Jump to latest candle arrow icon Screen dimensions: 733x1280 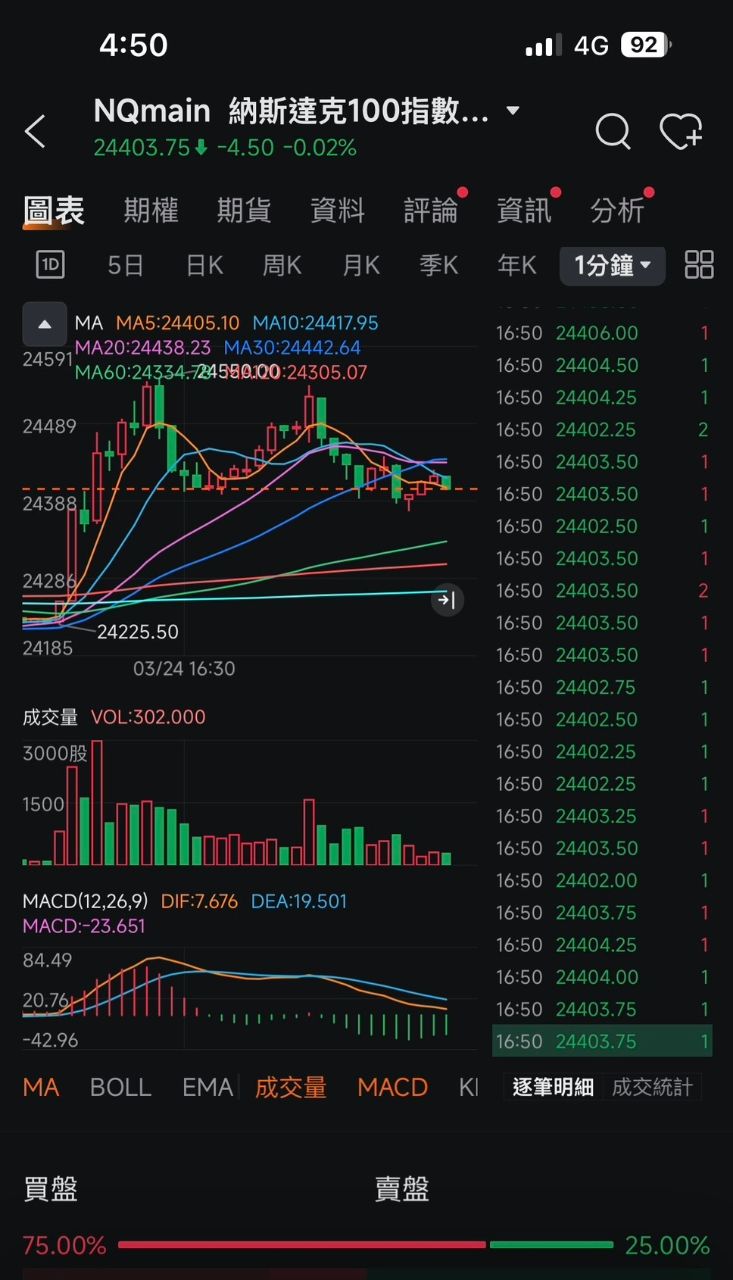447,600
